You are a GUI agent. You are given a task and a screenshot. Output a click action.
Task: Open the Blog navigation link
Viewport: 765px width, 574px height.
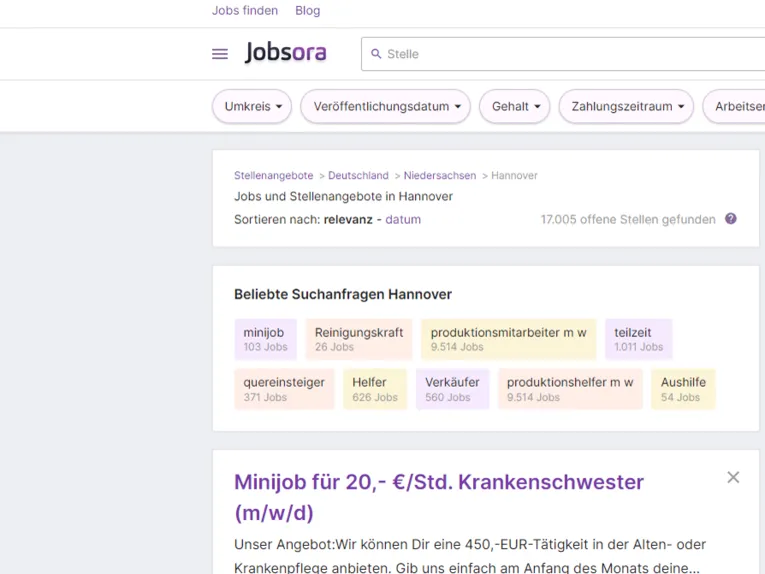pos(308,10)
